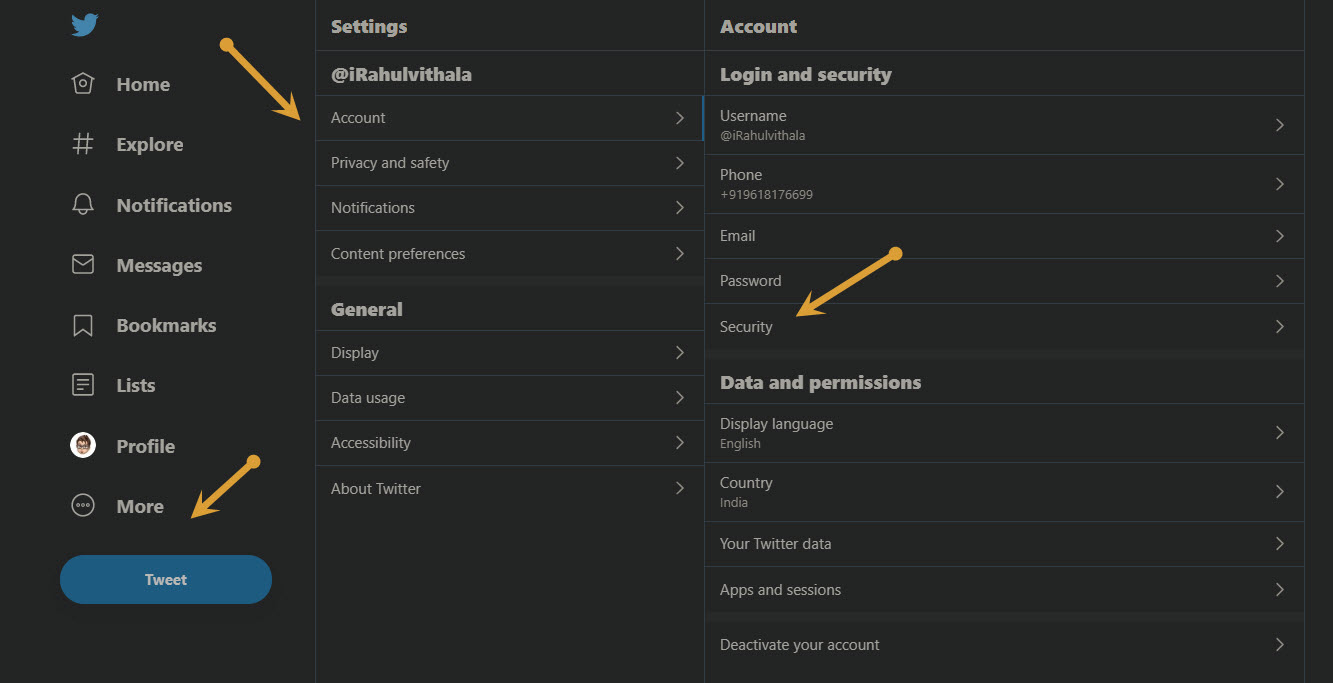Open the Password setting
The height and width of the screenshot is (683, 1333).
(x=1004, y=281)
